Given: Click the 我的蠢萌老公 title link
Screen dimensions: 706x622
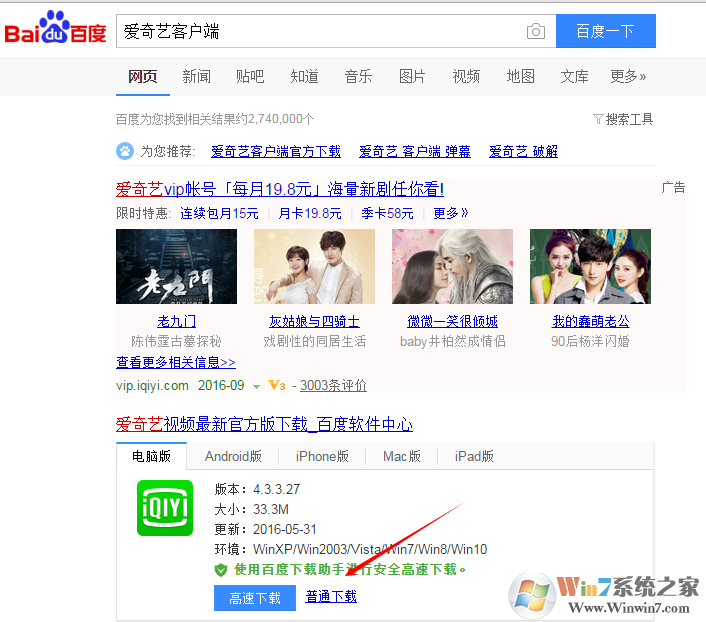Looking at the screenshot, I should click(x=590, y=322).
